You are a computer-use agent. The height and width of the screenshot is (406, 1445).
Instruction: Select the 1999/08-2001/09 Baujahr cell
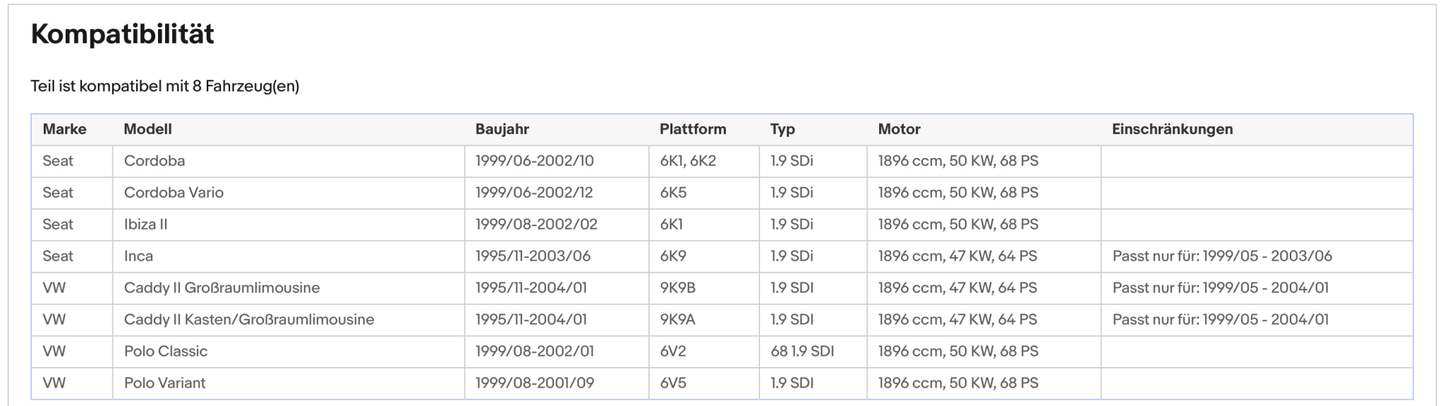click(536, 383)
